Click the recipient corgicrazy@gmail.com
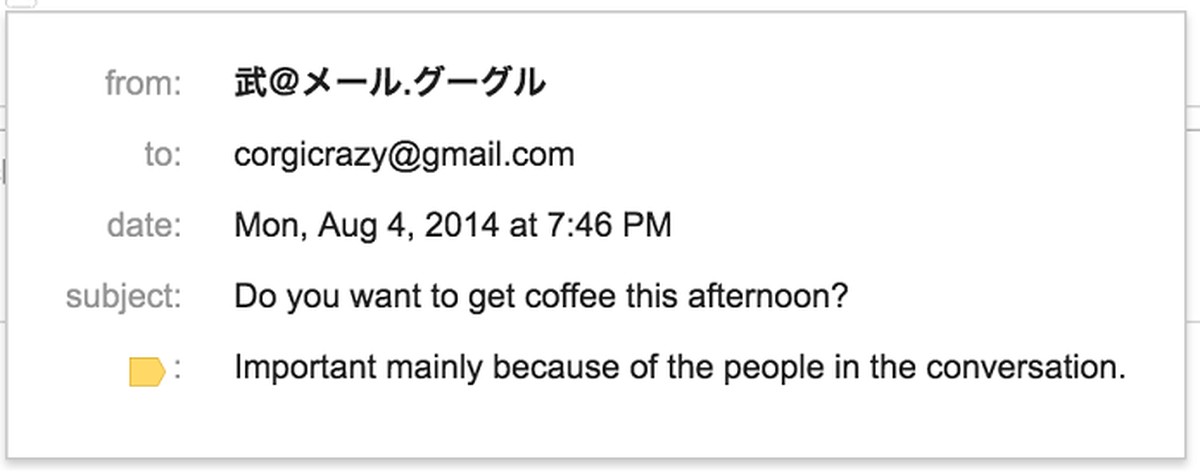The width and height of the screenshot is (1200, 473). 404,154
